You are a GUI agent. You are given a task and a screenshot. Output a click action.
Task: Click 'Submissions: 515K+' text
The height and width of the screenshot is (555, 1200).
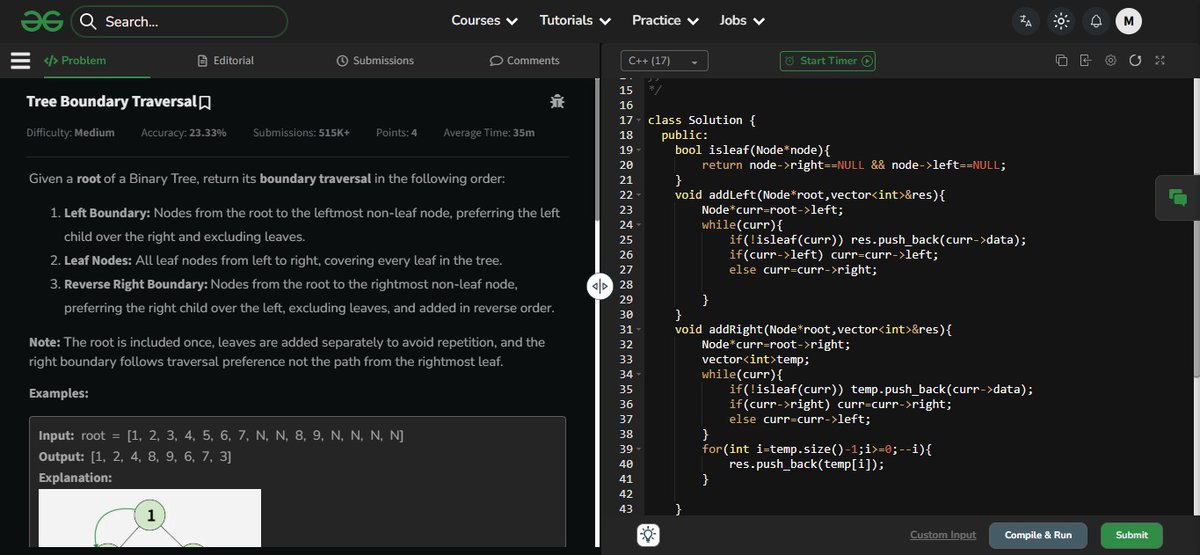[x=302, y=132]
